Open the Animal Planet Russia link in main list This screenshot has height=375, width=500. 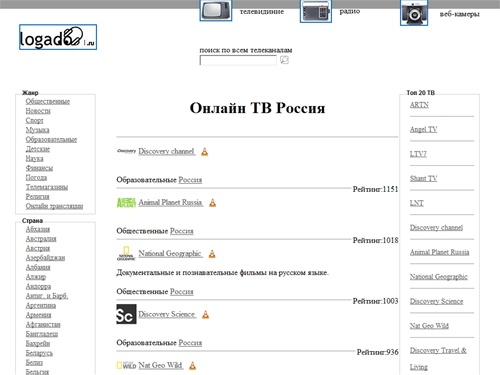pyautogui.click(x=170, y=202)
